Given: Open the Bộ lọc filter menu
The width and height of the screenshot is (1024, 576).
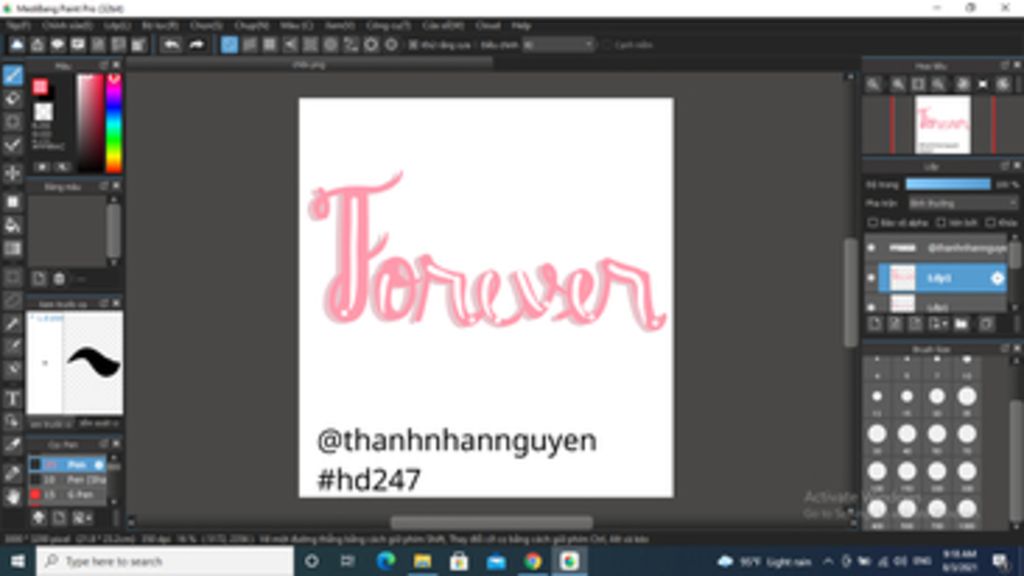Looking at the screenshot, I should click(x=160, y=25).
